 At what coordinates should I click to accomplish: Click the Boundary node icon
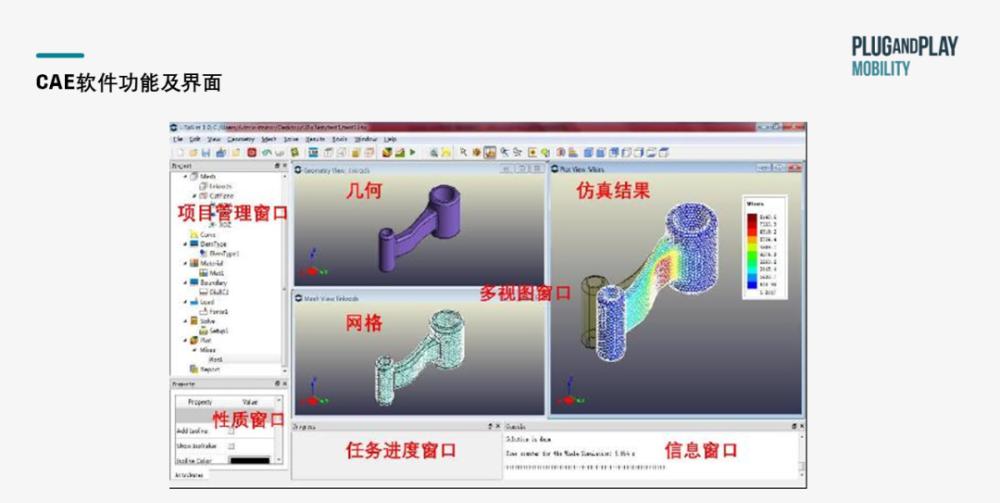[x=194, y=282]
